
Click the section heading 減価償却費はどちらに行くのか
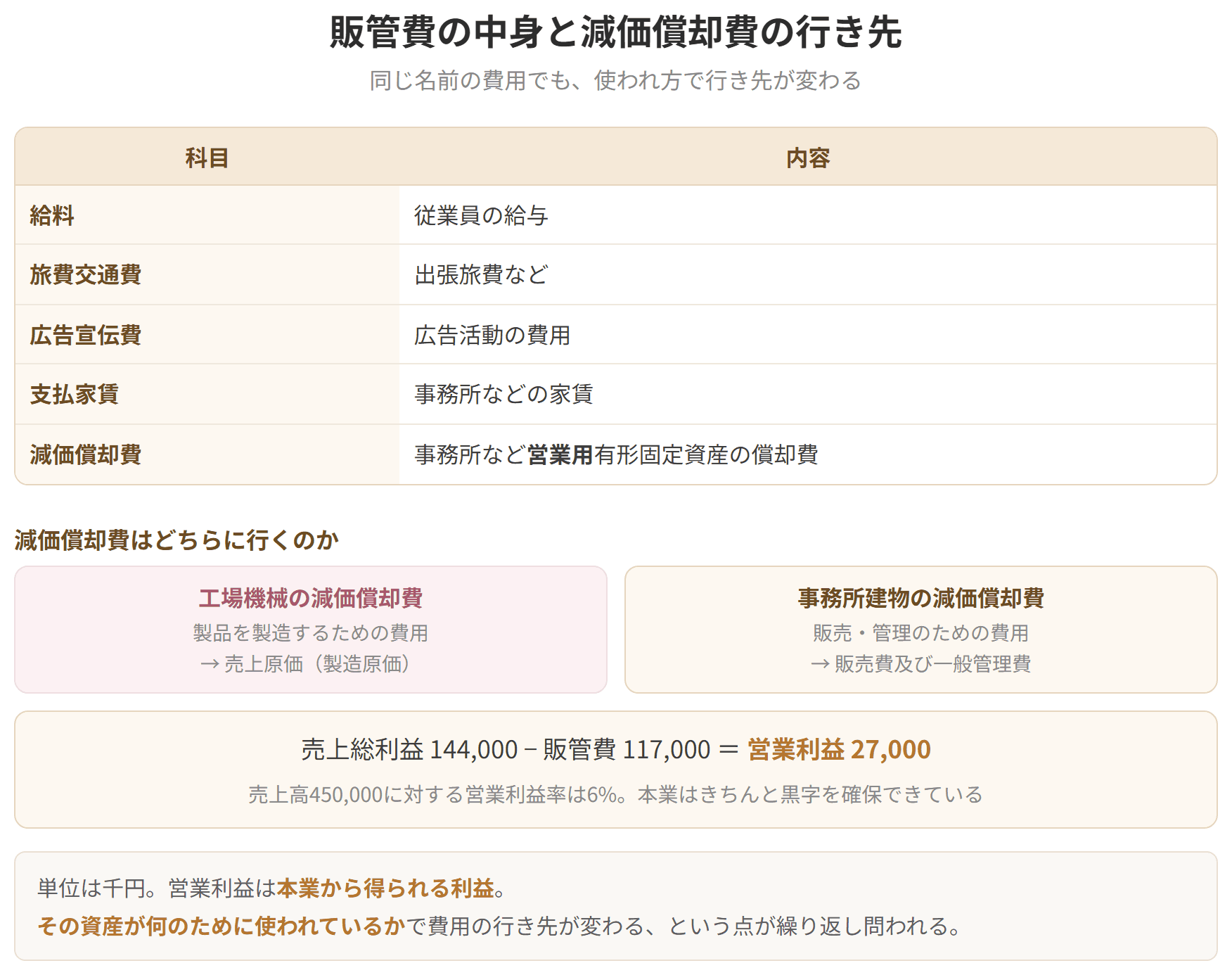(177, 540)
